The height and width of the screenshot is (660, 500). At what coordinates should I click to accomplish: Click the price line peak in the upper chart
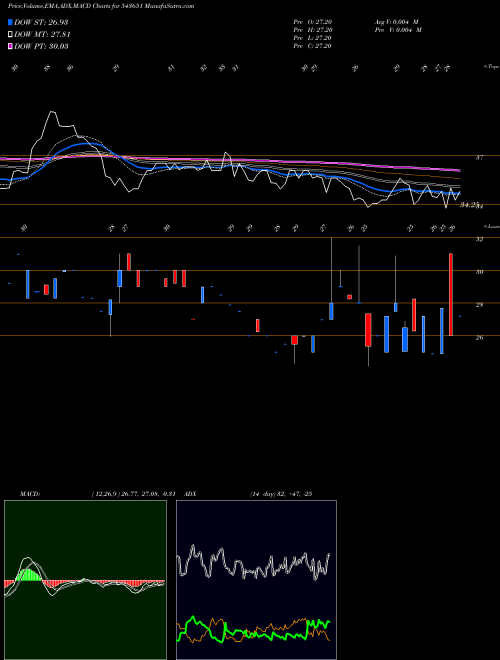coord(52,112)
